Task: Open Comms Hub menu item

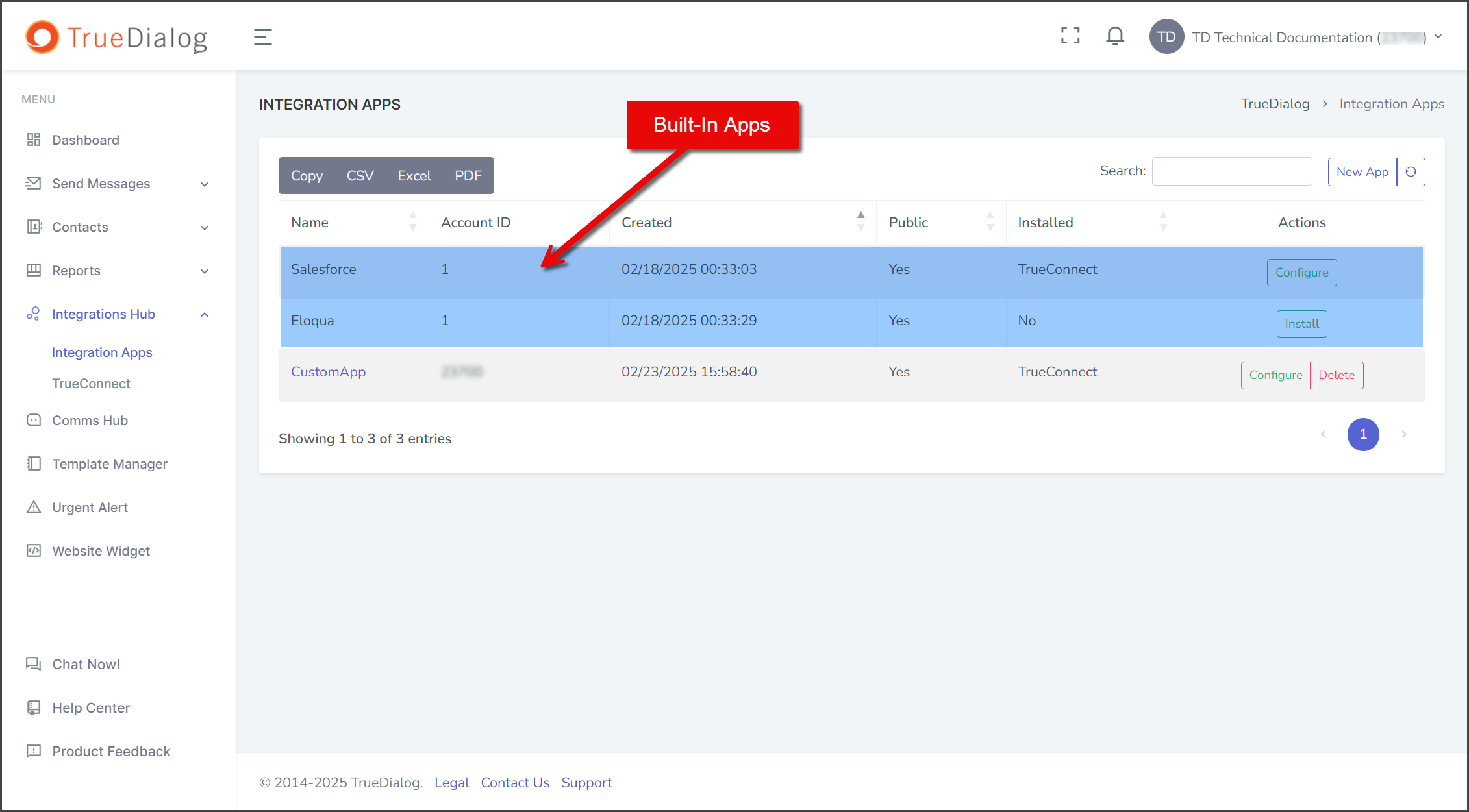Action: click(90, 421)
